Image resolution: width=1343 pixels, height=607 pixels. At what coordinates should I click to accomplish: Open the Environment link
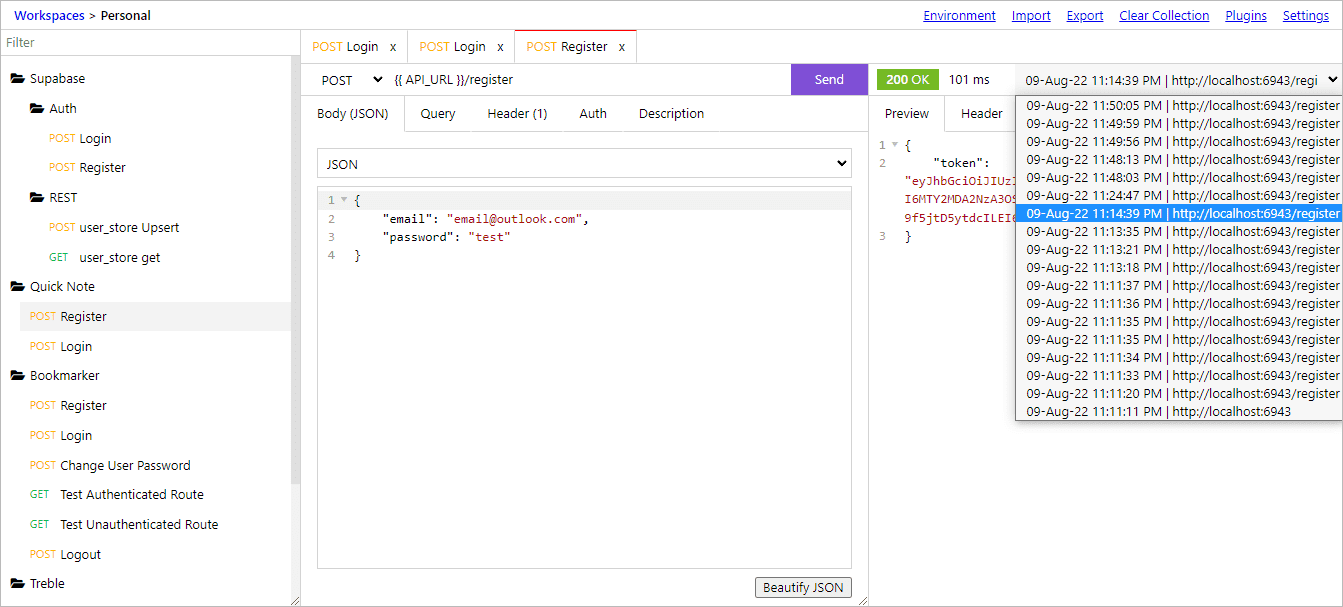pyautogui.click(x=959, y=16)
